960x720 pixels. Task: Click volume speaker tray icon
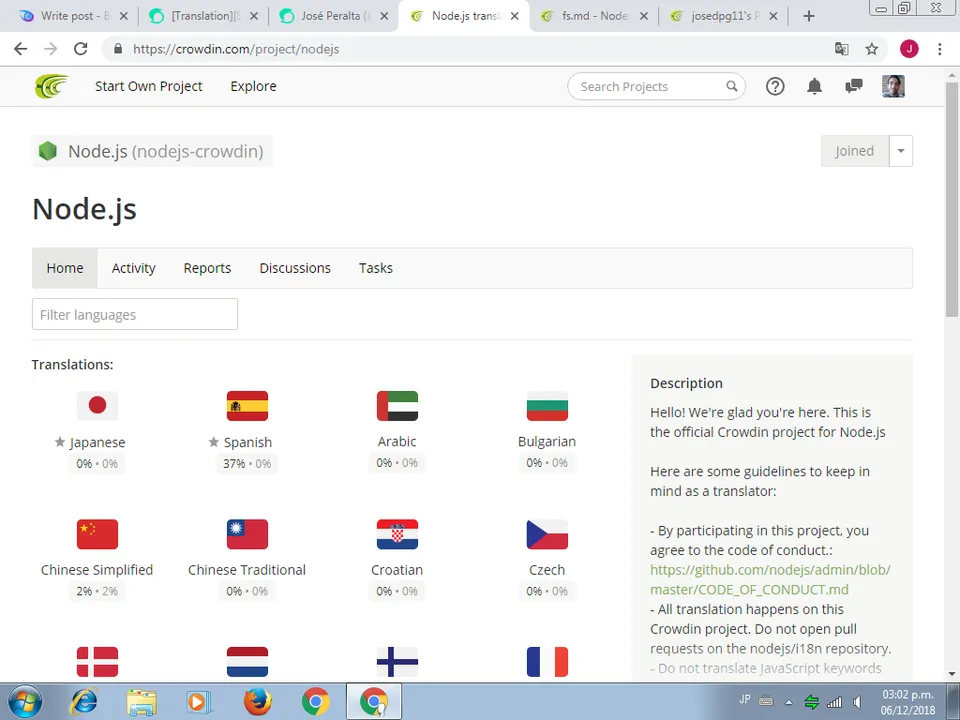tap(857, 702)
